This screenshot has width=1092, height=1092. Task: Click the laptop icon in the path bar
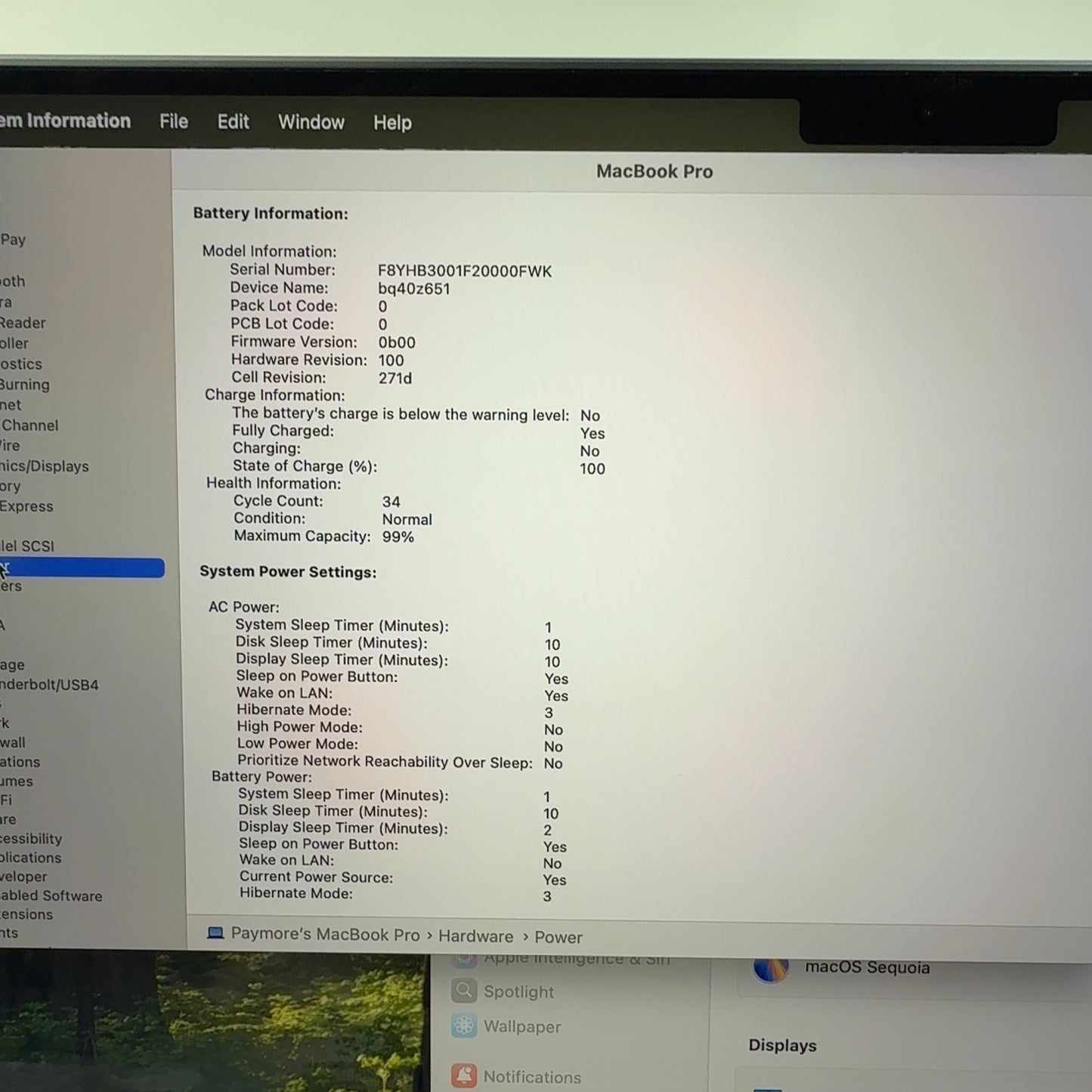(x=215, y=933)
